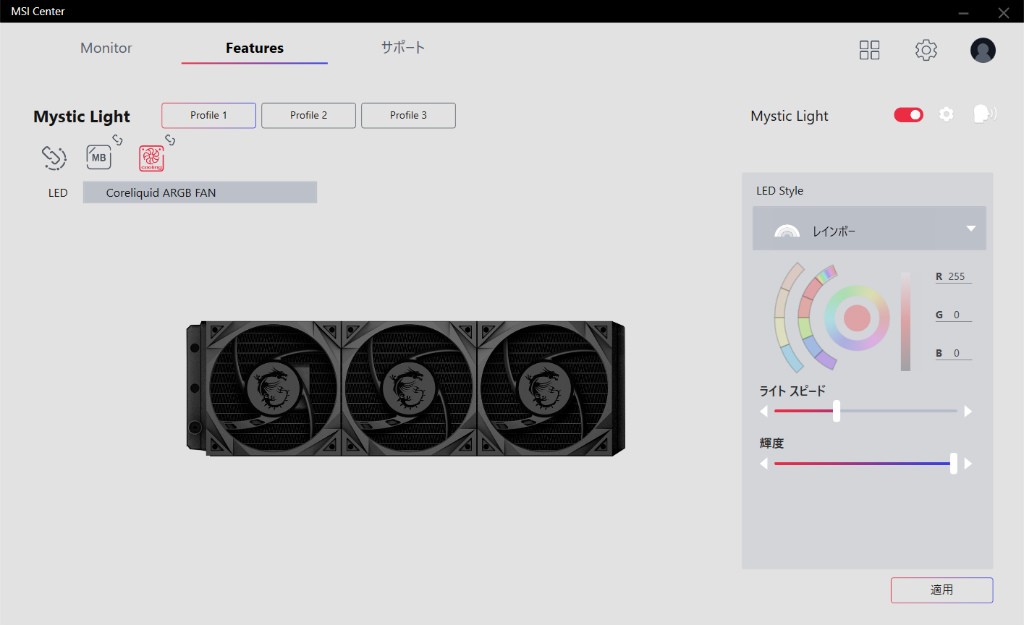The image size is (1024, 625).
Task: Click the R value input field
Action: pos(955,277)
